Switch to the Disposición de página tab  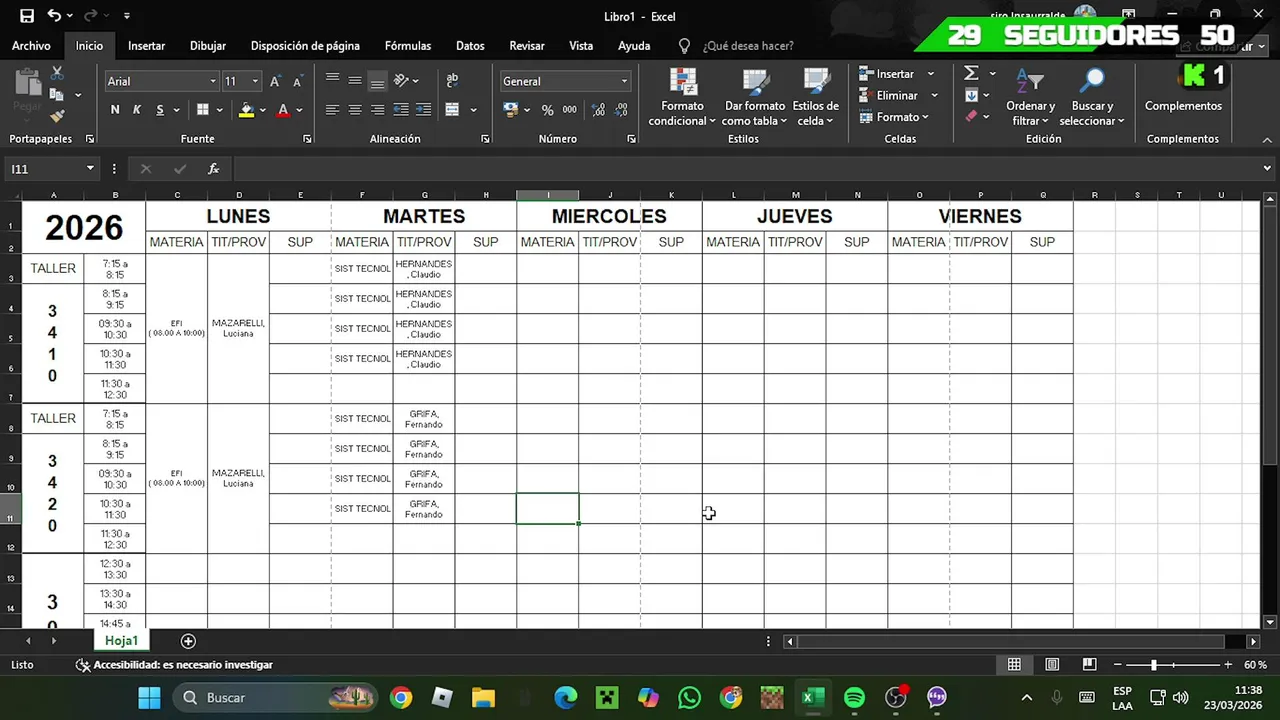pyautogui.click(x=305, y=46)
